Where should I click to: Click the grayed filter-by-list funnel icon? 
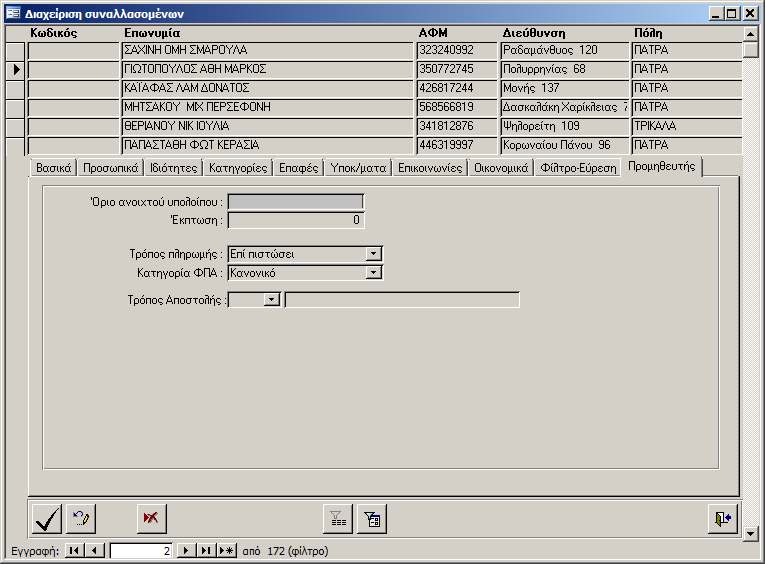(338, 518)
